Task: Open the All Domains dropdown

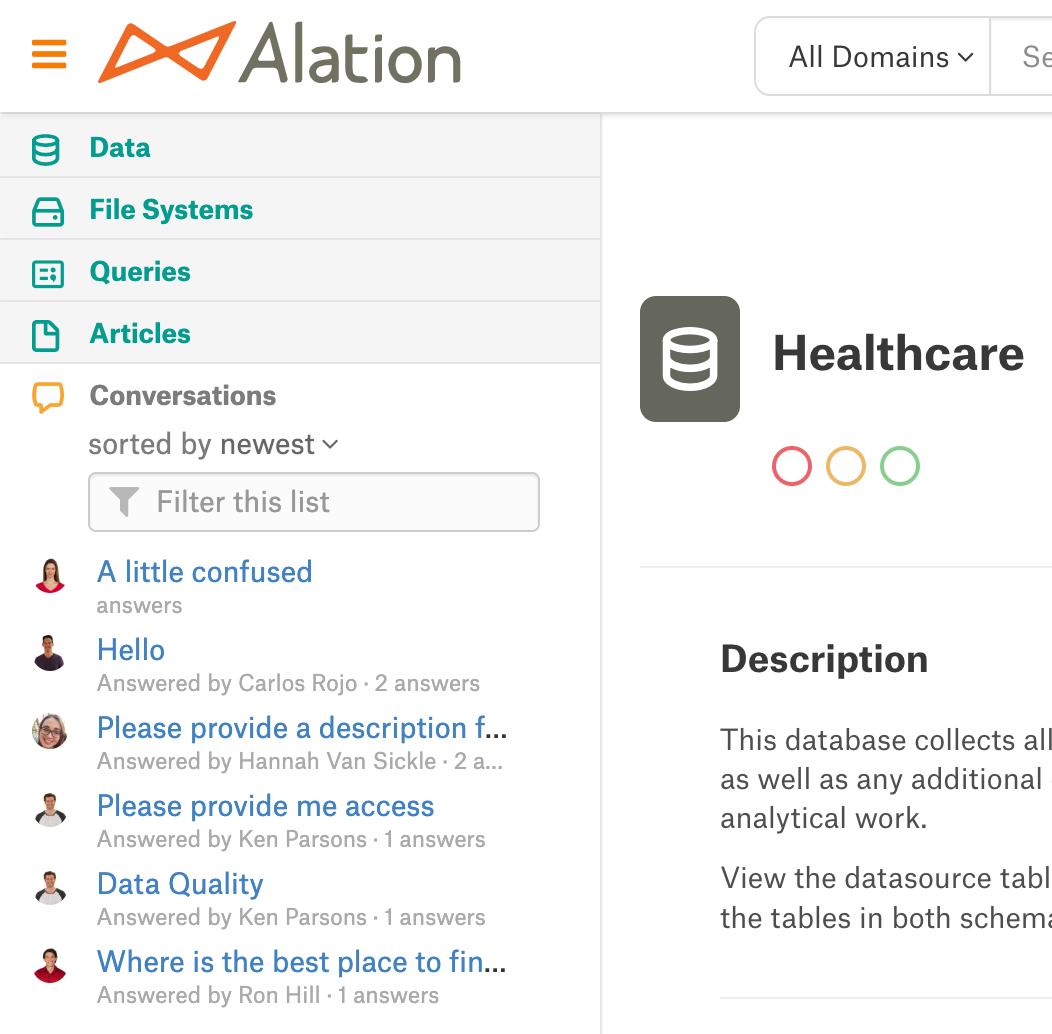Action: 880,57
